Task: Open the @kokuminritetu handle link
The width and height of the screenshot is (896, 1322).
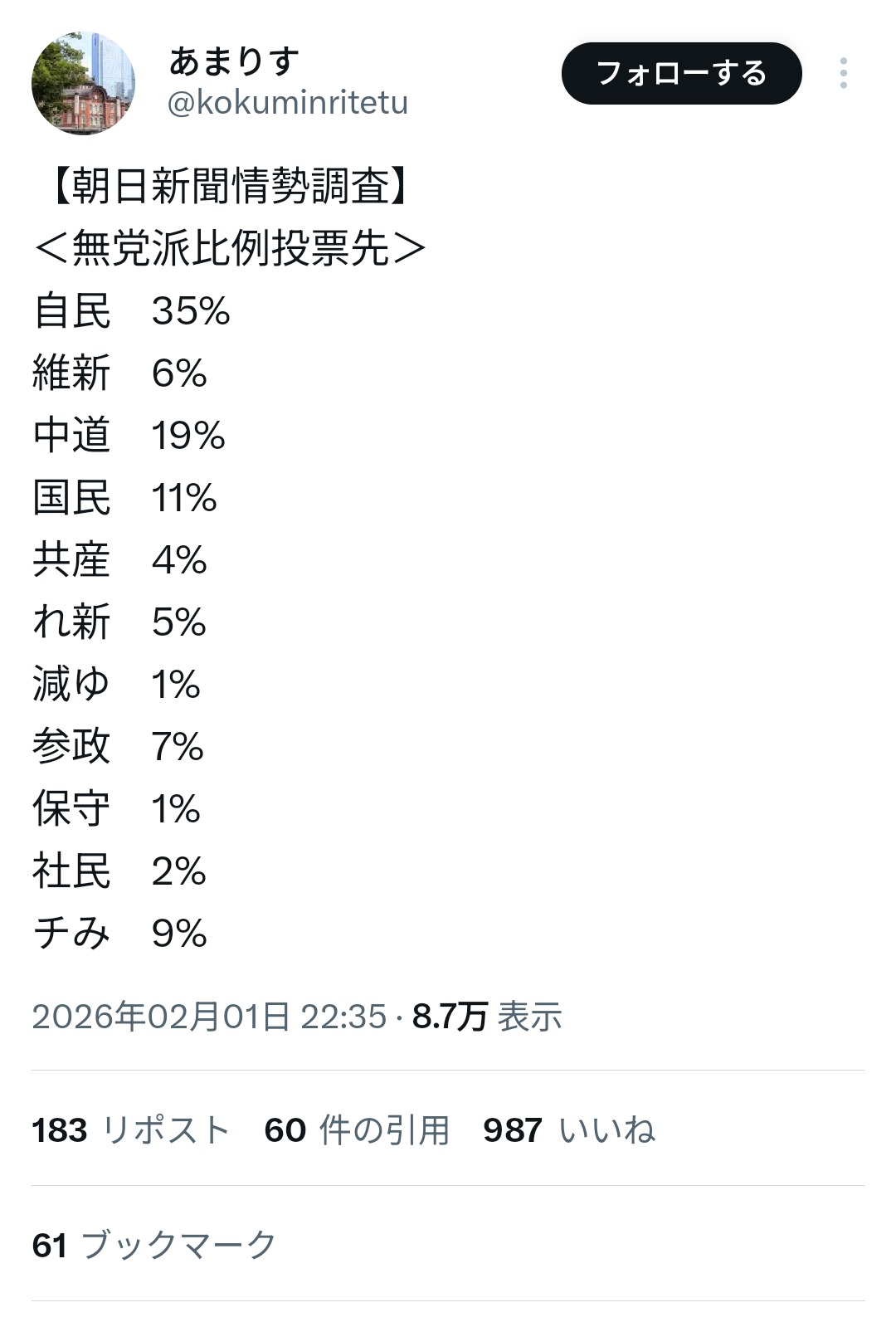Action: click(287, 104)
